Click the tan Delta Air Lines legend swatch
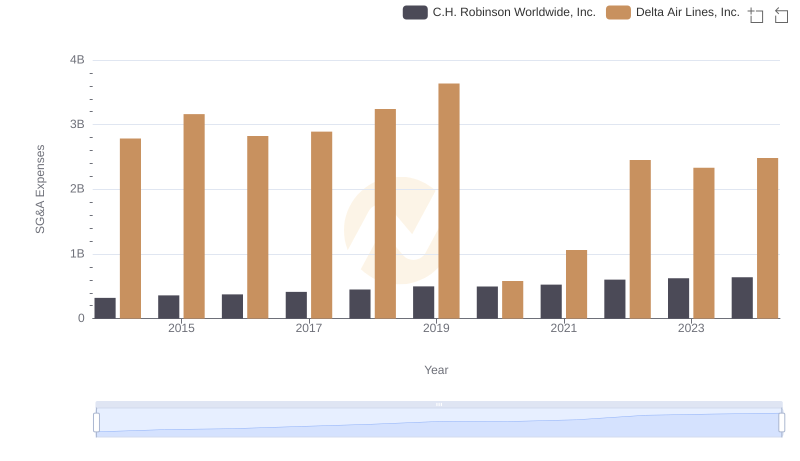Image resolution: width=800 pixels, height=461 pixels. coord(618,12)
